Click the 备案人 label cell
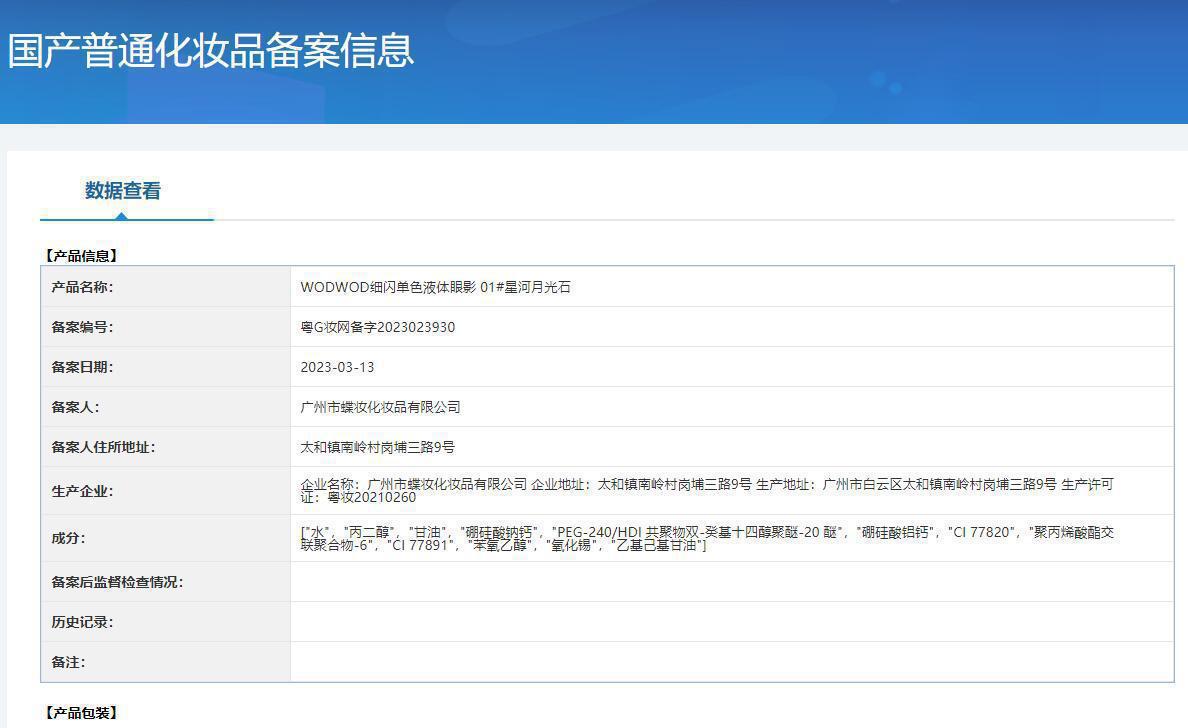This screenshot has height=728, width=1188. tap(166, 408)
